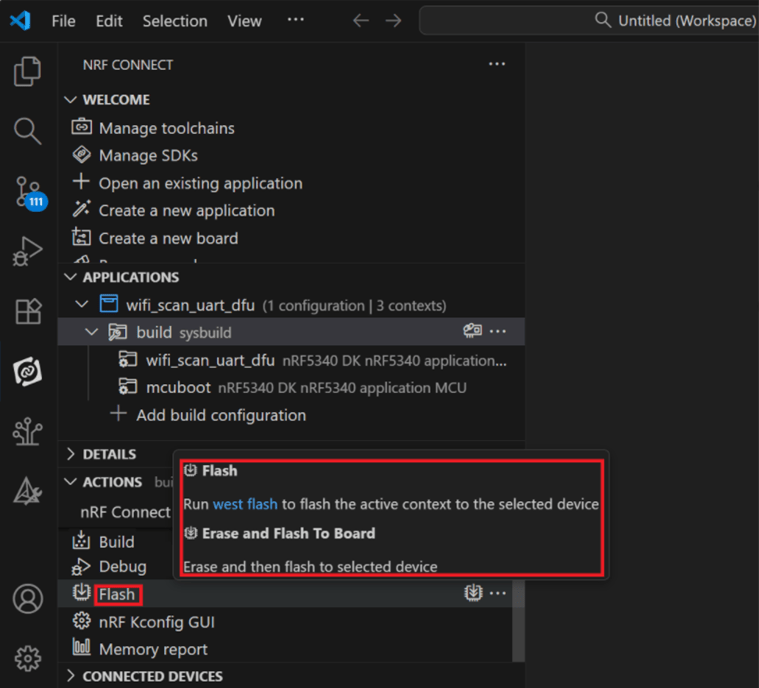The image size is (759, 688).
Task: Open Memory report
Action: point(153,649)
